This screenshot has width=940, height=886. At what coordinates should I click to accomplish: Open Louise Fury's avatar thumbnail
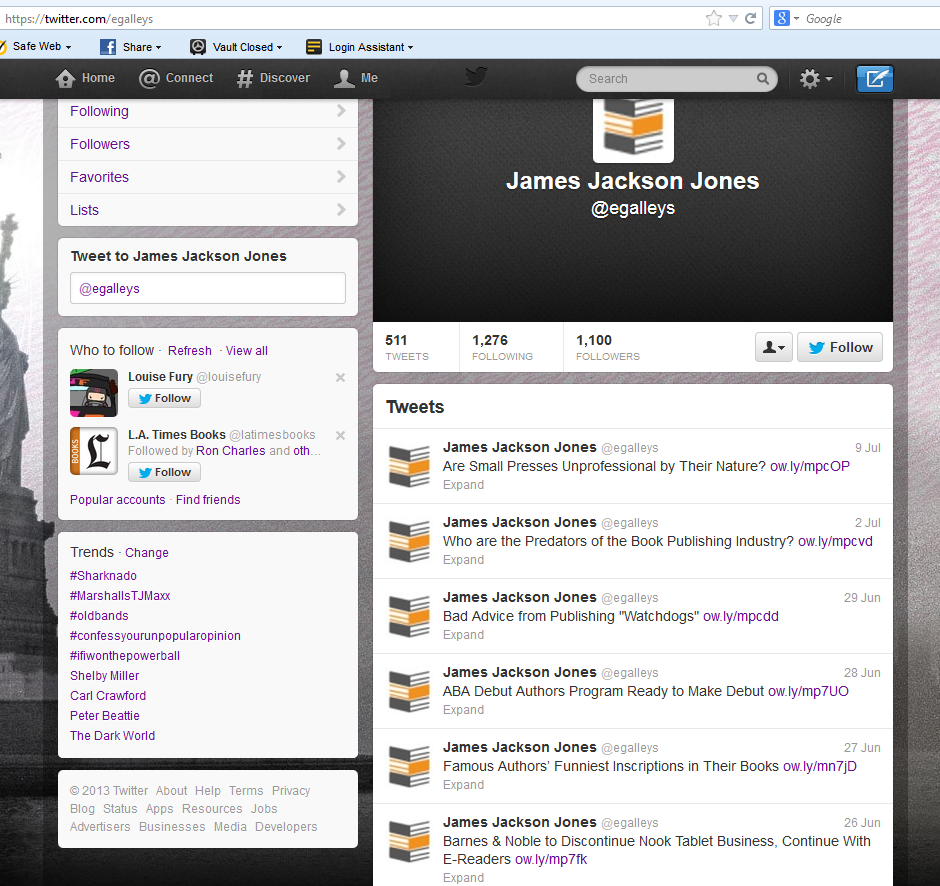tap(94, 393)
